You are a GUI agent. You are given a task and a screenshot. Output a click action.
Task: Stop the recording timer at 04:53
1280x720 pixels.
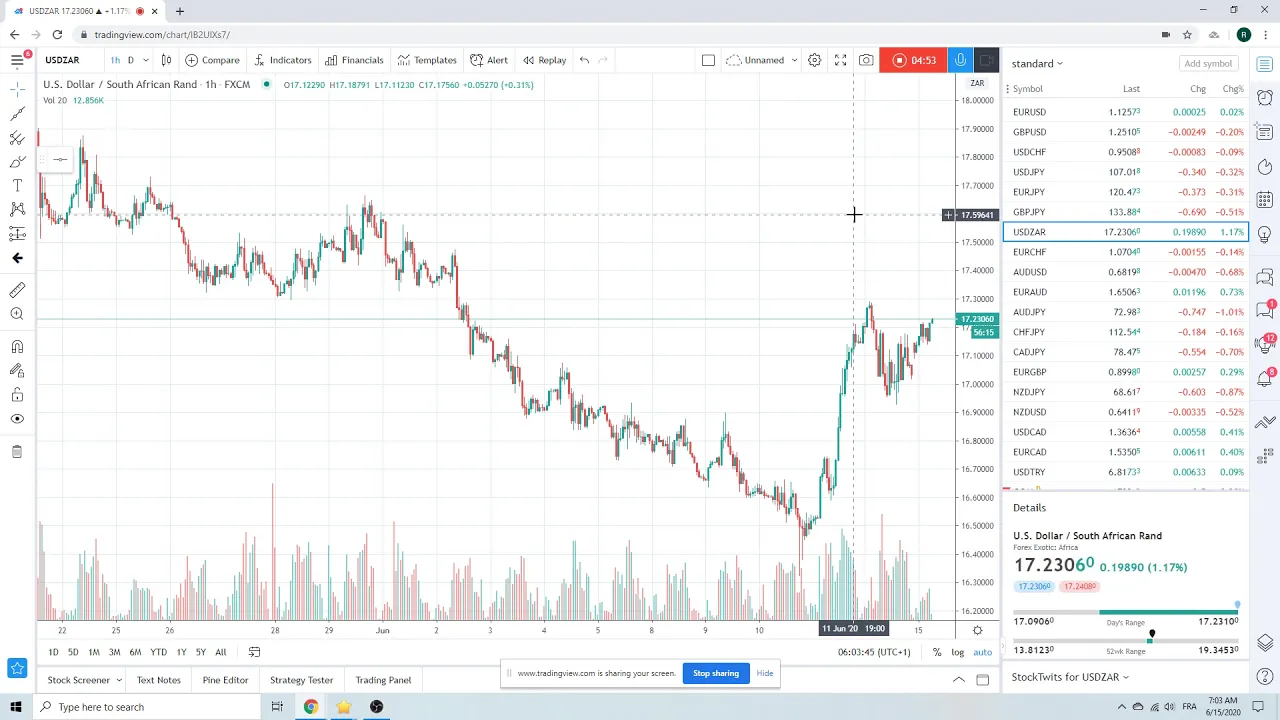pos(913,60)
